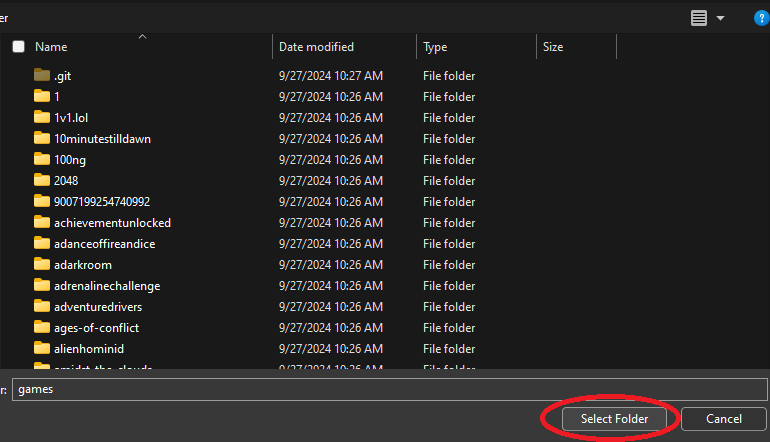The height and width of the screenshot is (442, 770).
Task: Click the Size column header
Action: point(553,47)
